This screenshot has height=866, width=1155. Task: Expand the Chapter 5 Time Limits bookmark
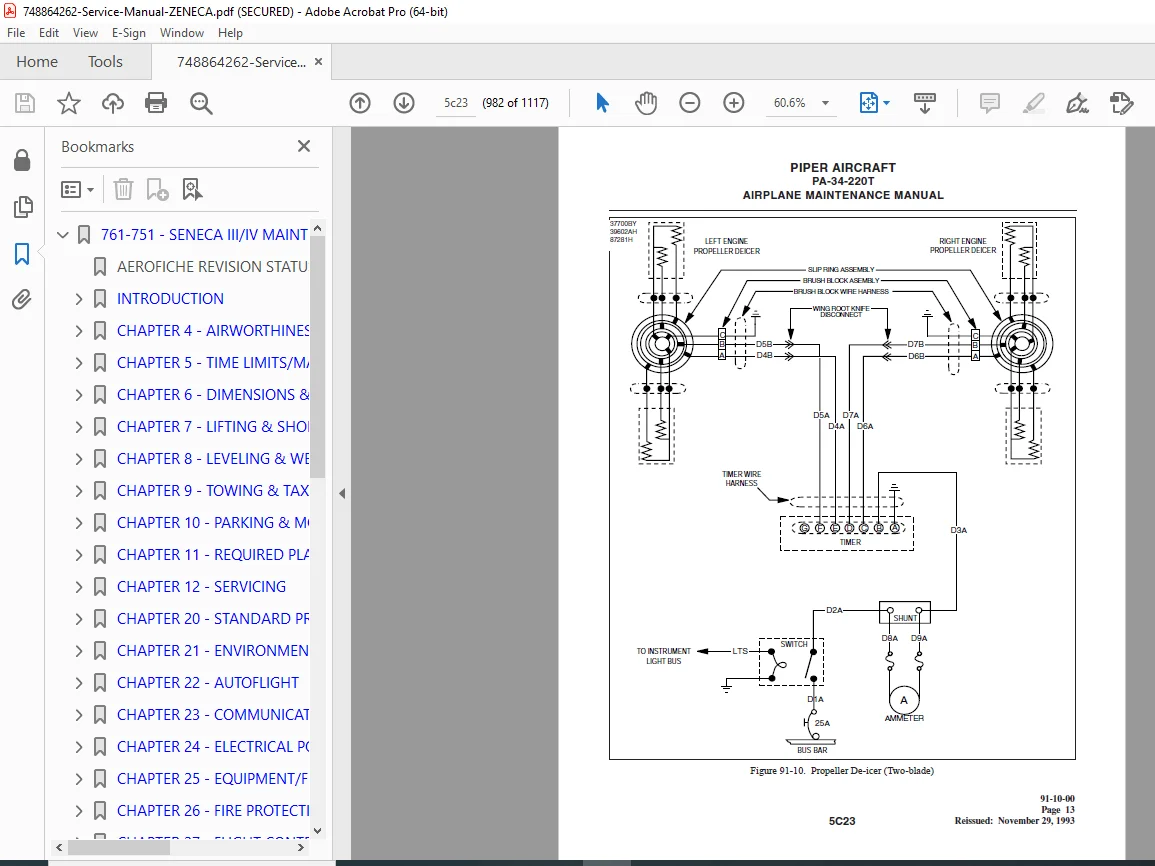coord(79,363)
